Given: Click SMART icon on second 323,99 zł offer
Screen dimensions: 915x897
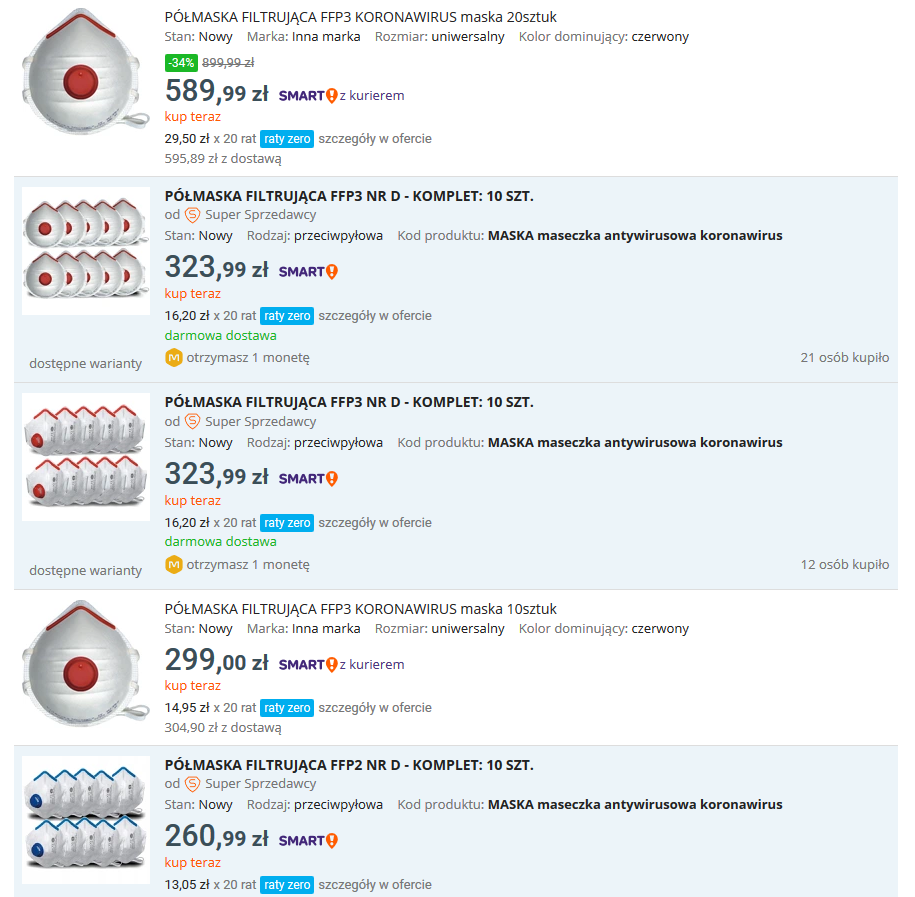Looking at the screenshot, I should (308, 479).
